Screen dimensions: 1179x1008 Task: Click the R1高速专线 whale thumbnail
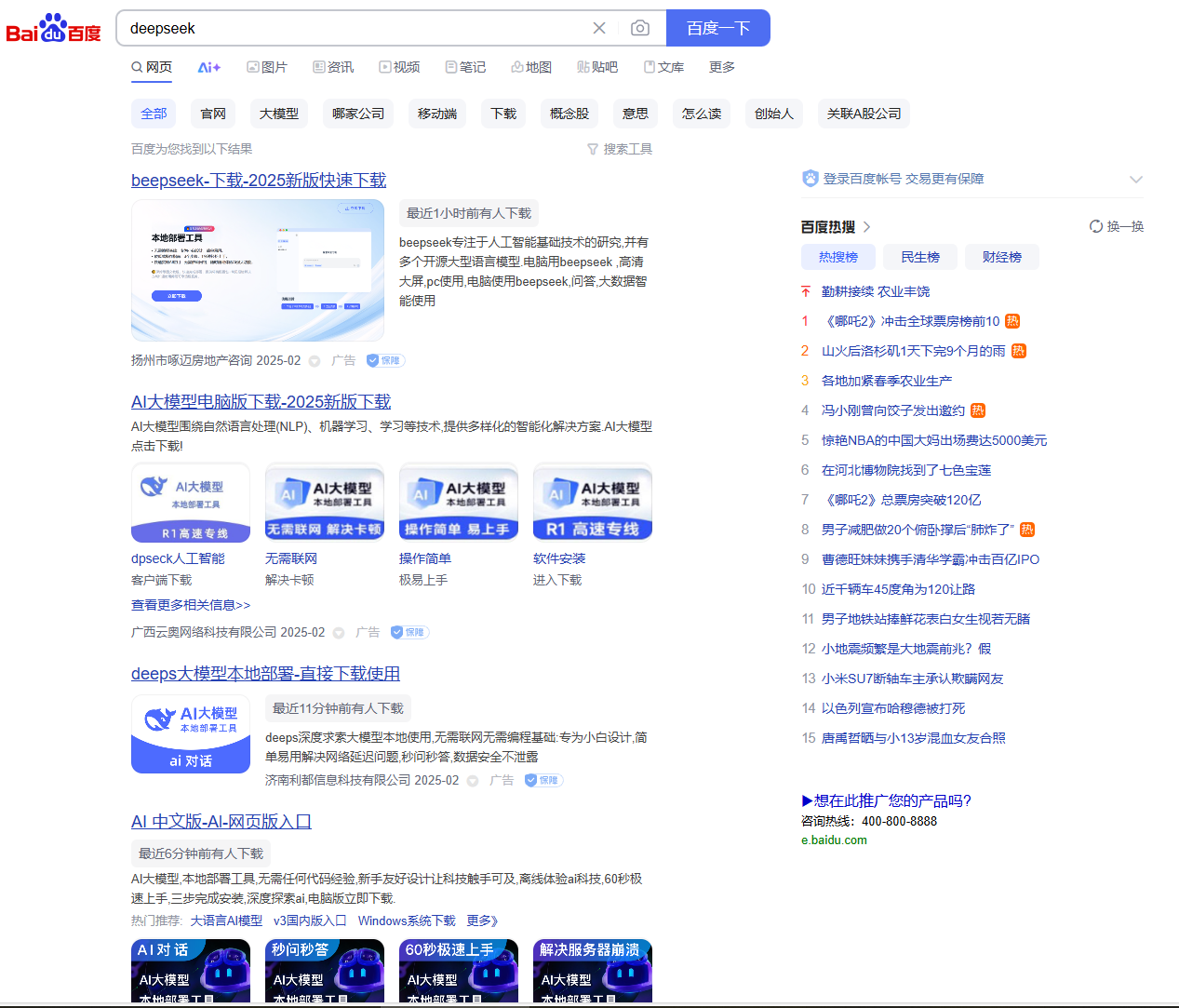[x=191, y=503]
